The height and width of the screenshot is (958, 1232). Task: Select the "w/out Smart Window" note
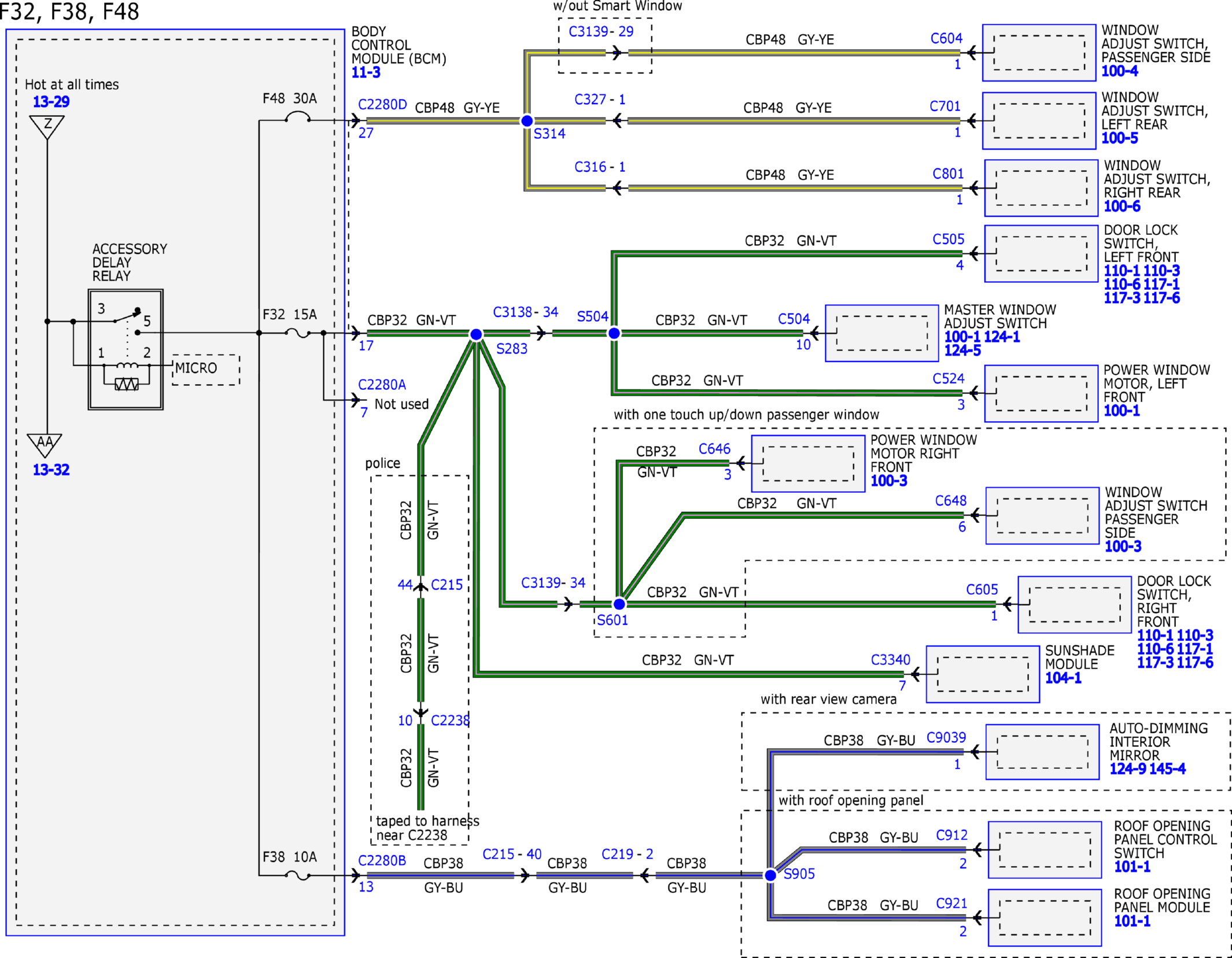(x=618, y=6)
